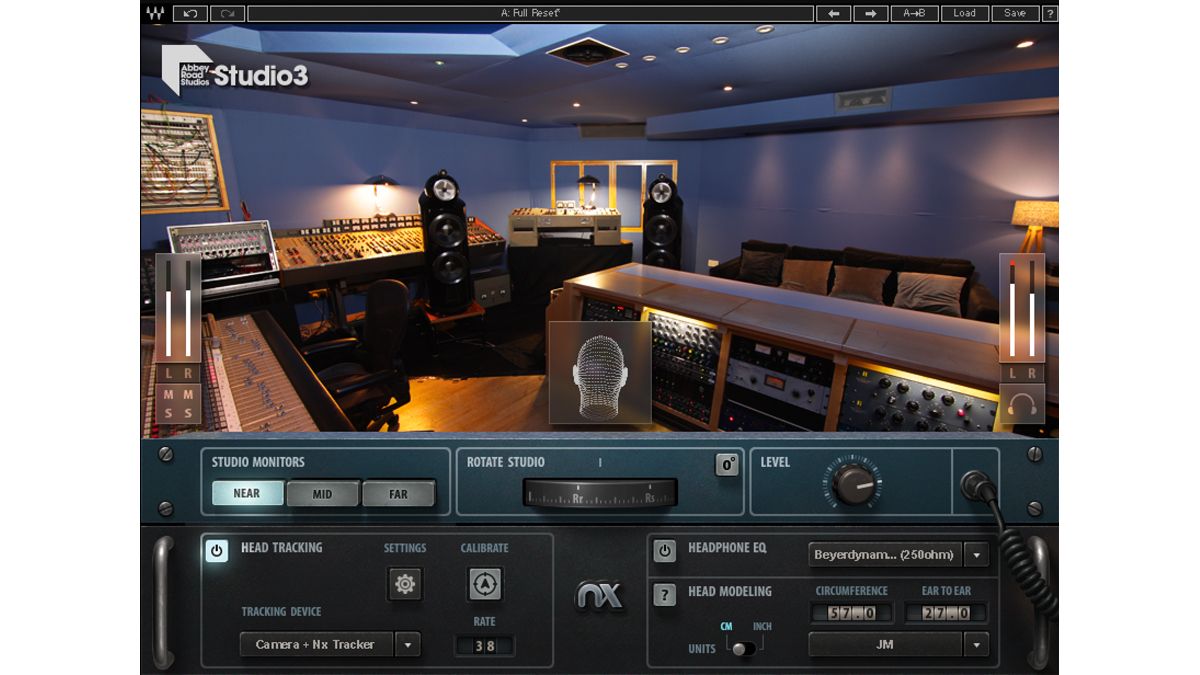The height and width of the screenshot is (675, 1200).
Task: Select MID studio monitors
Action: coord(322,494)
